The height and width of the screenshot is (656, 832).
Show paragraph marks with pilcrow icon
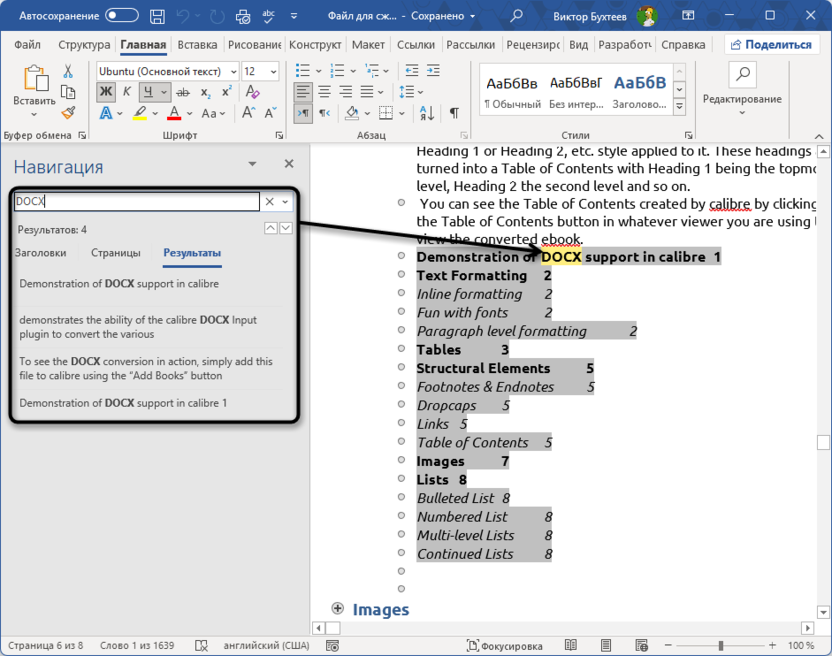454,114
